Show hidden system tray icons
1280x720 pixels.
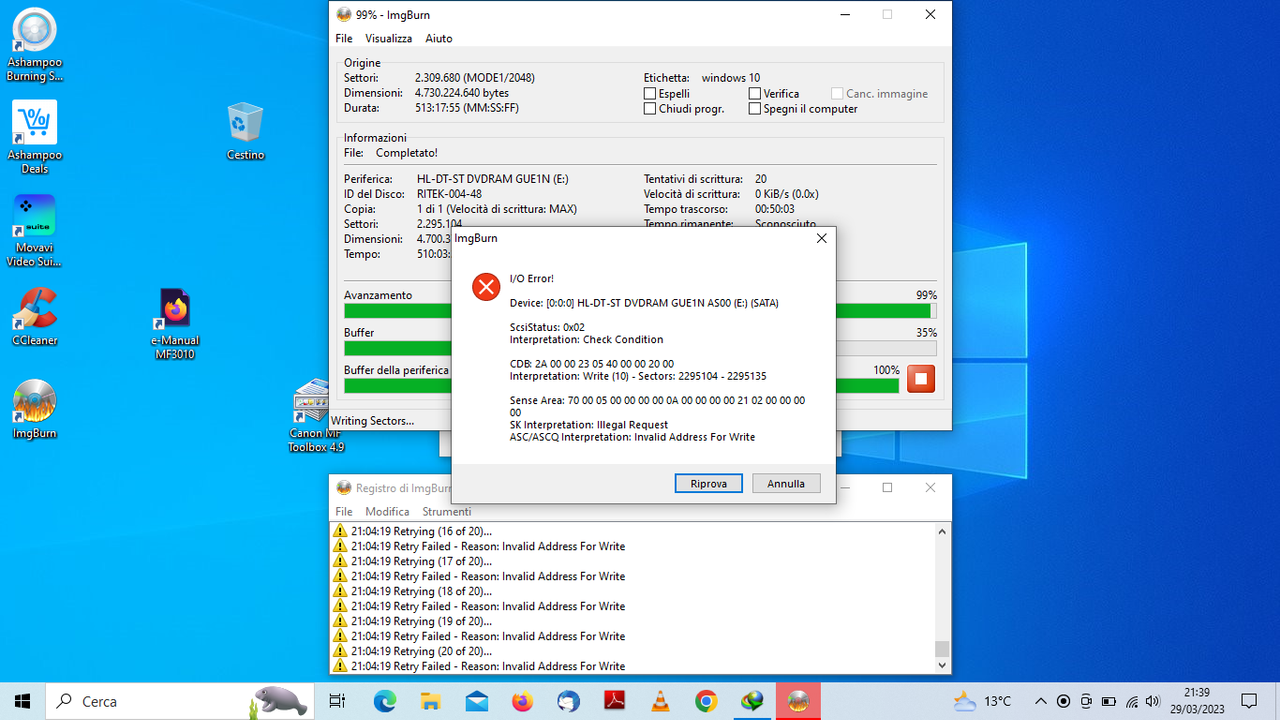[1040, 701]
